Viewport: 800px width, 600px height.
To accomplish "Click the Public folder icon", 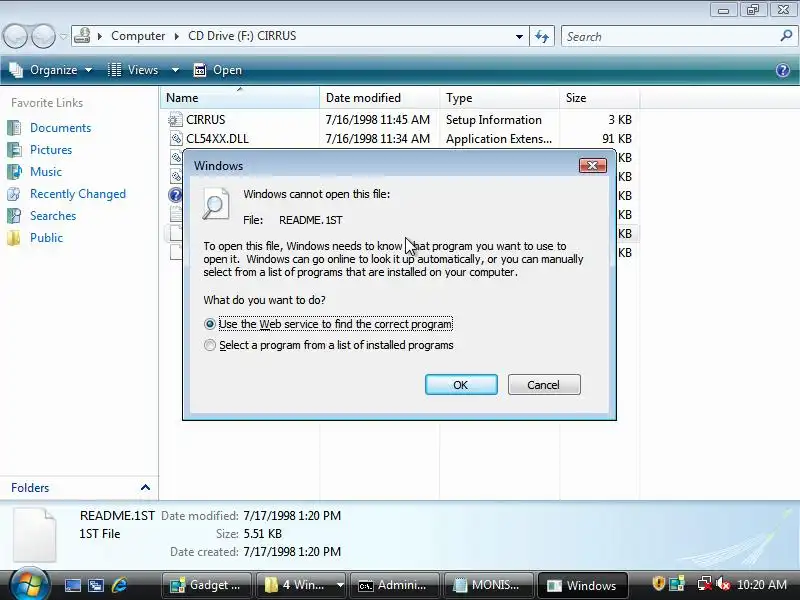I will (x=14, y=238).
